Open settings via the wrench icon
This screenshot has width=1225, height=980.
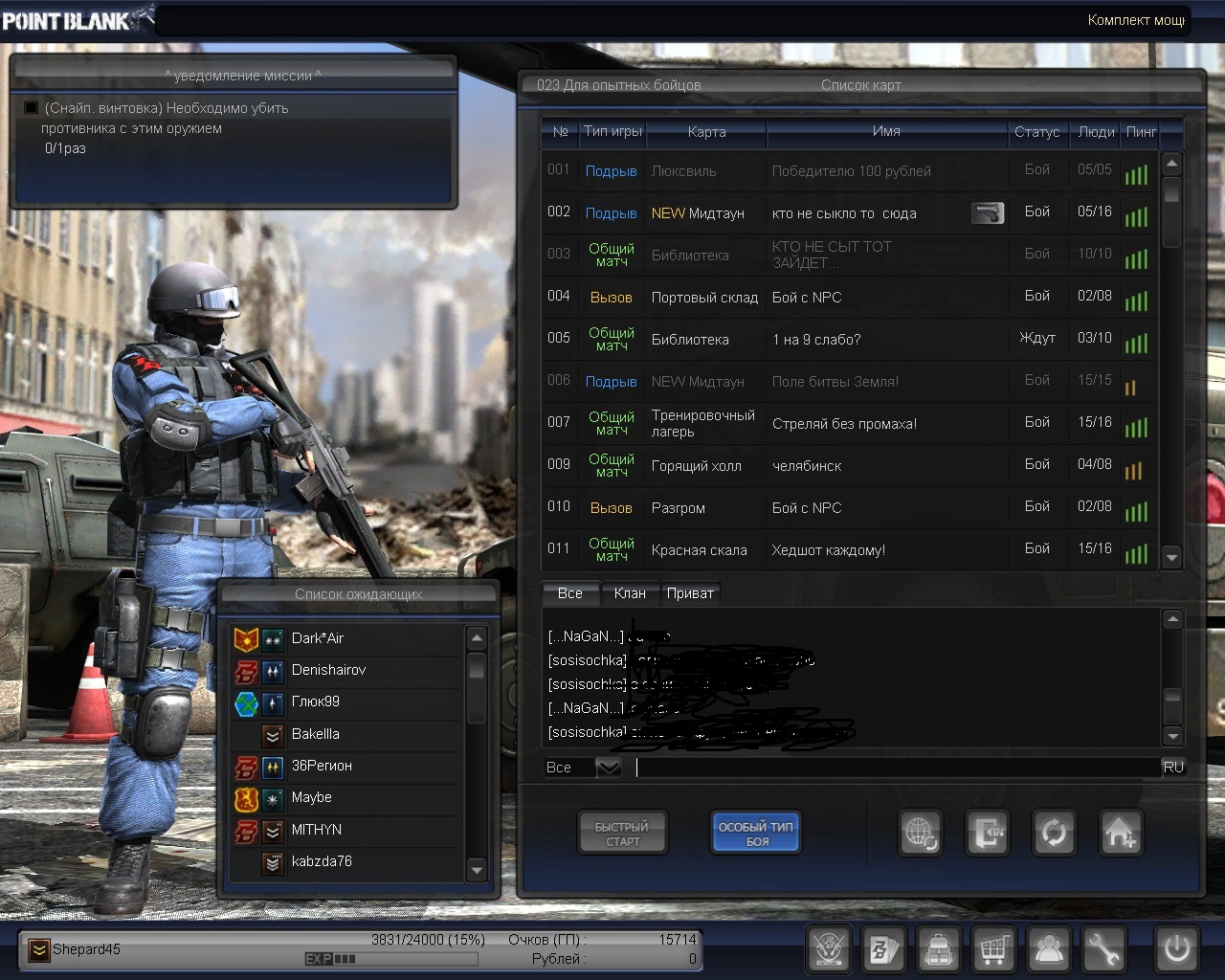tap(1103, 949)
